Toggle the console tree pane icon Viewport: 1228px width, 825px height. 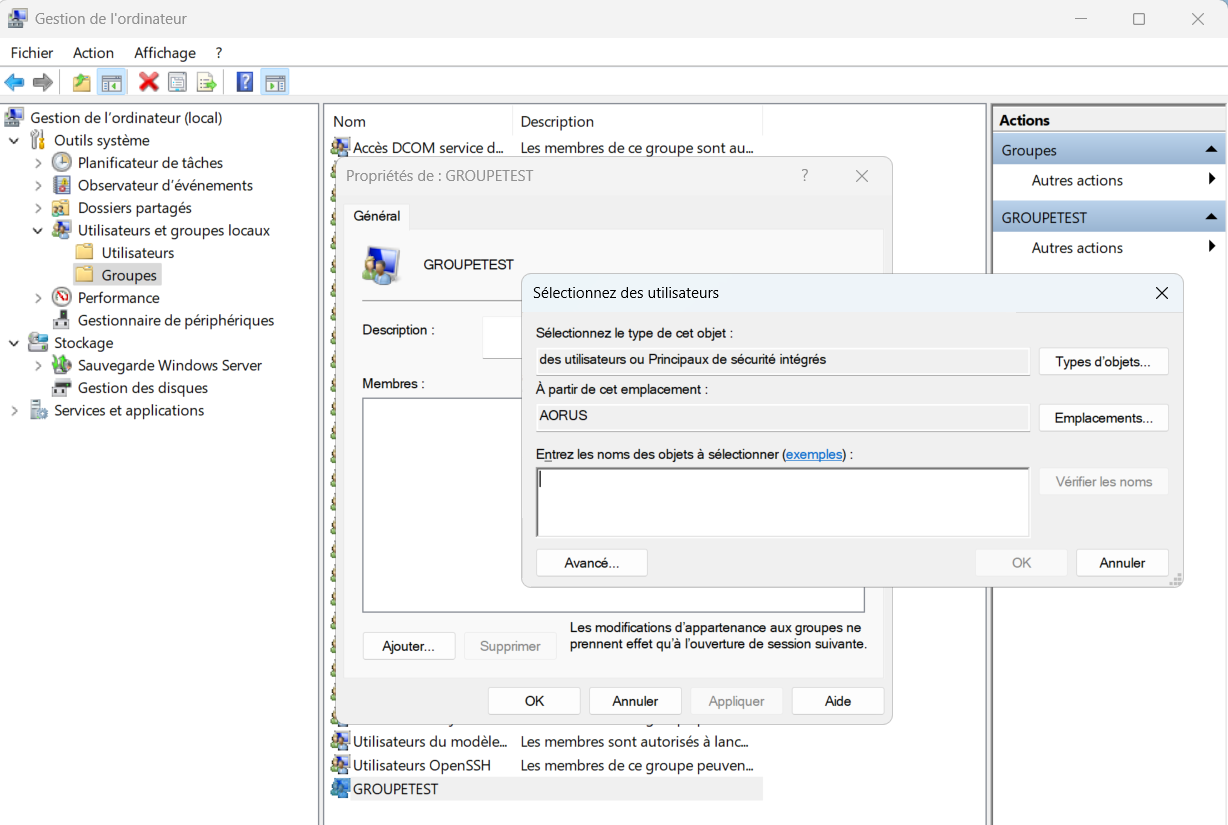point(111,82)
